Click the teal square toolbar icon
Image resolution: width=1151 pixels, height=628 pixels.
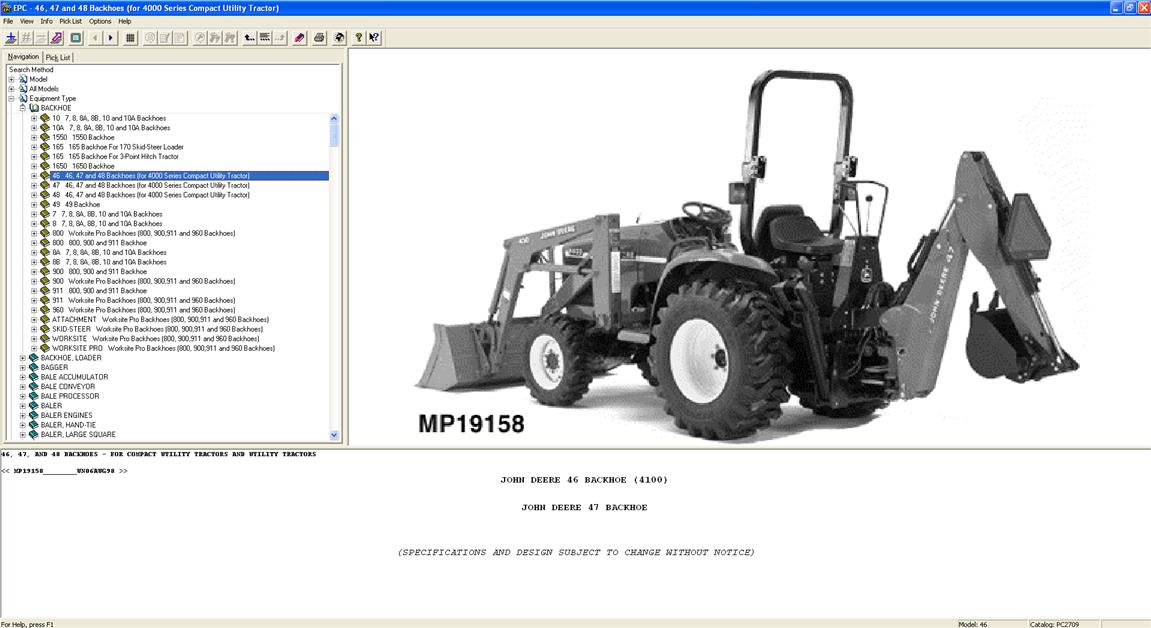[76, 37]
